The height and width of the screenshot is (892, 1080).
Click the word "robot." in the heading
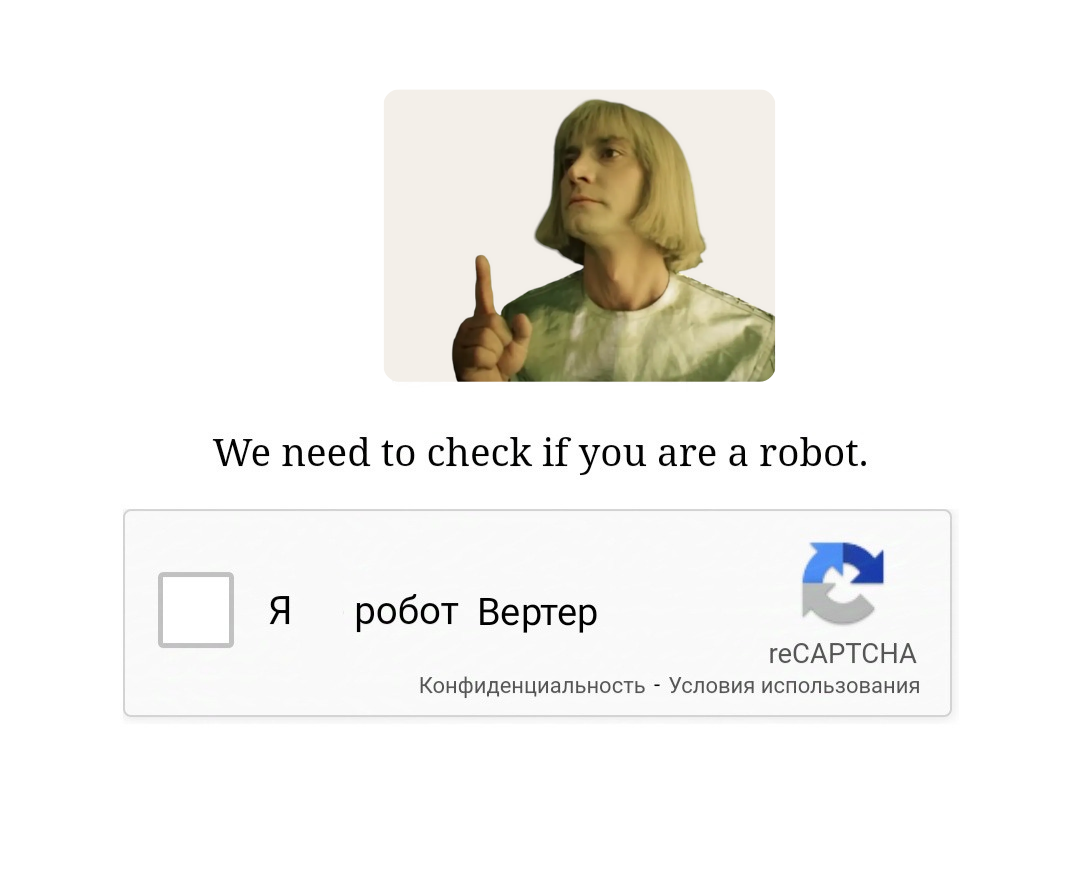coord(813,453)
